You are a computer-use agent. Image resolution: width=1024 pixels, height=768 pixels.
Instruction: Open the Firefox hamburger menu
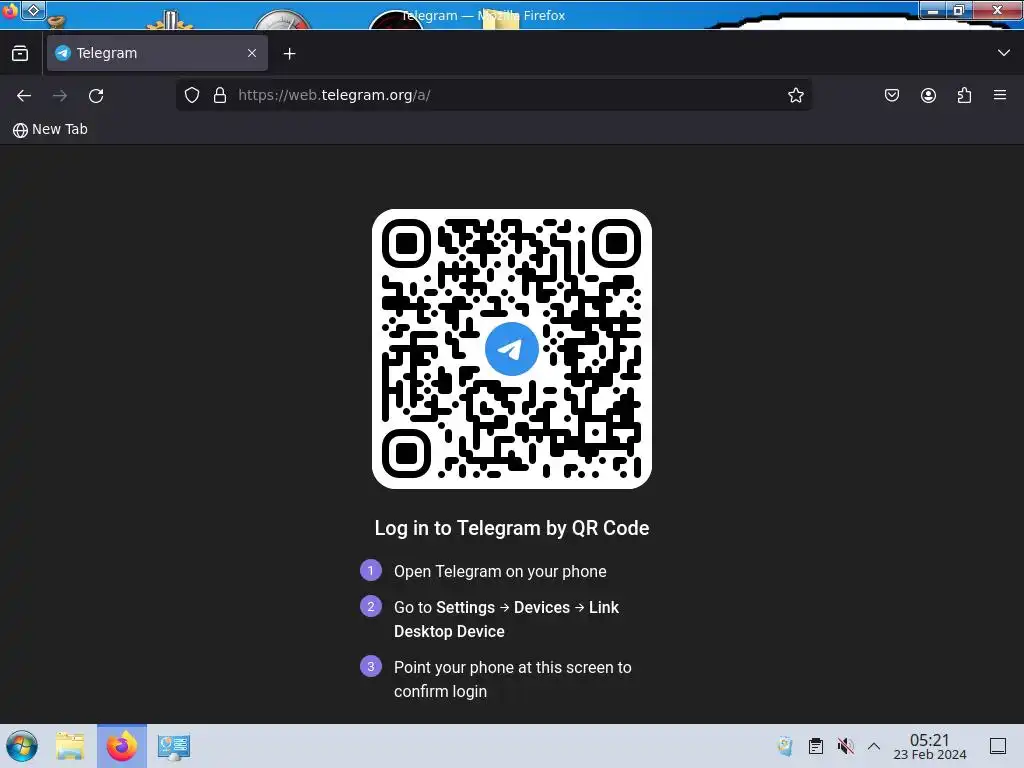tap(1000, 95)
